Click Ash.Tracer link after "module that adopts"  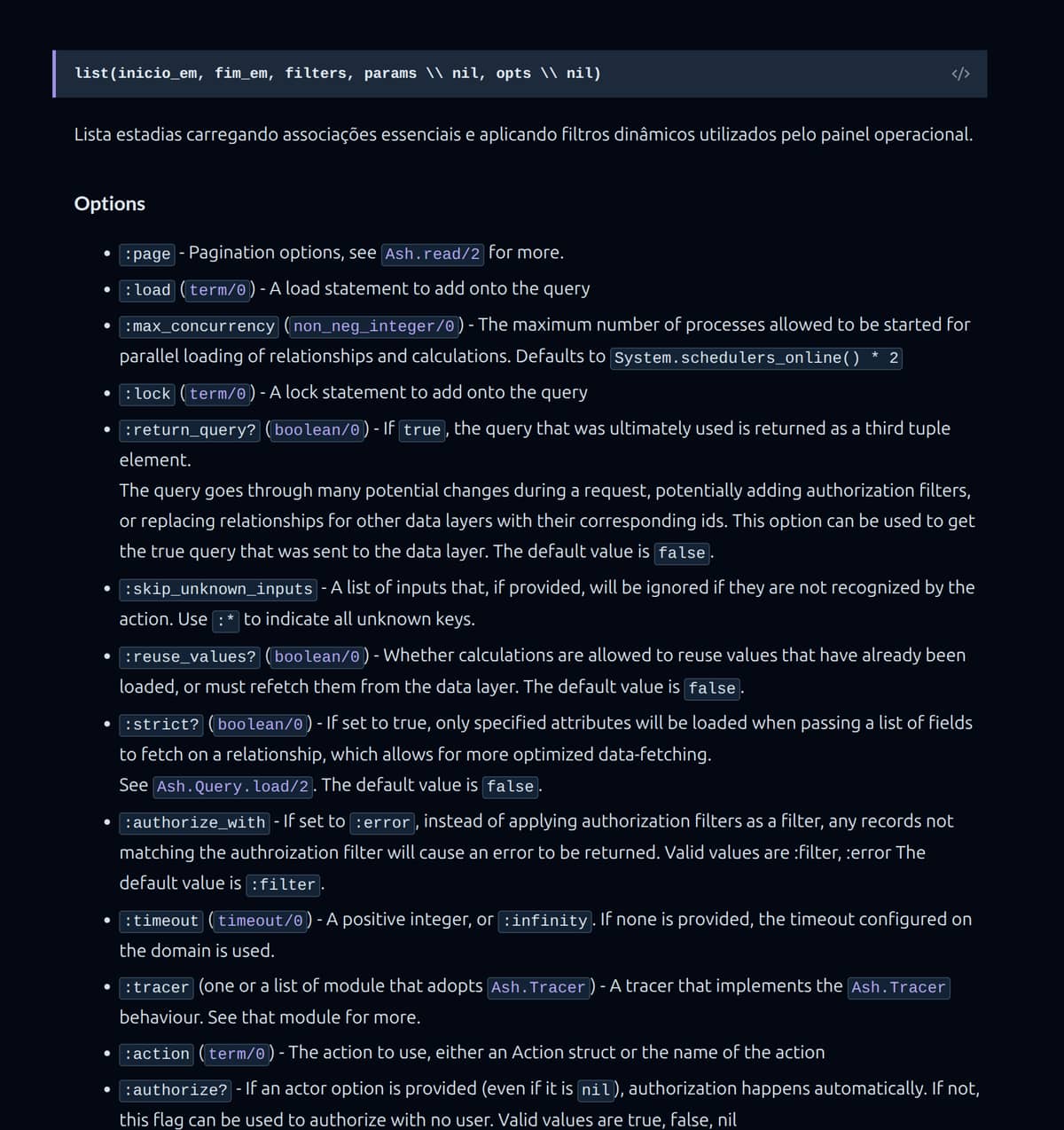click(538, 987)
